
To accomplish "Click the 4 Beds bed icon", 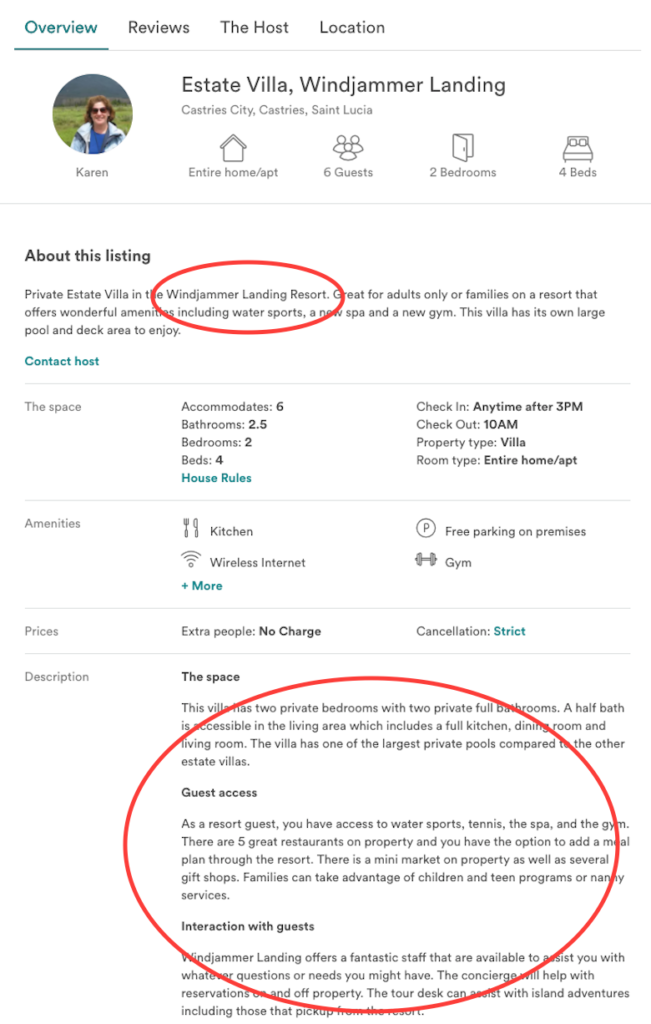I will (577, 147).
